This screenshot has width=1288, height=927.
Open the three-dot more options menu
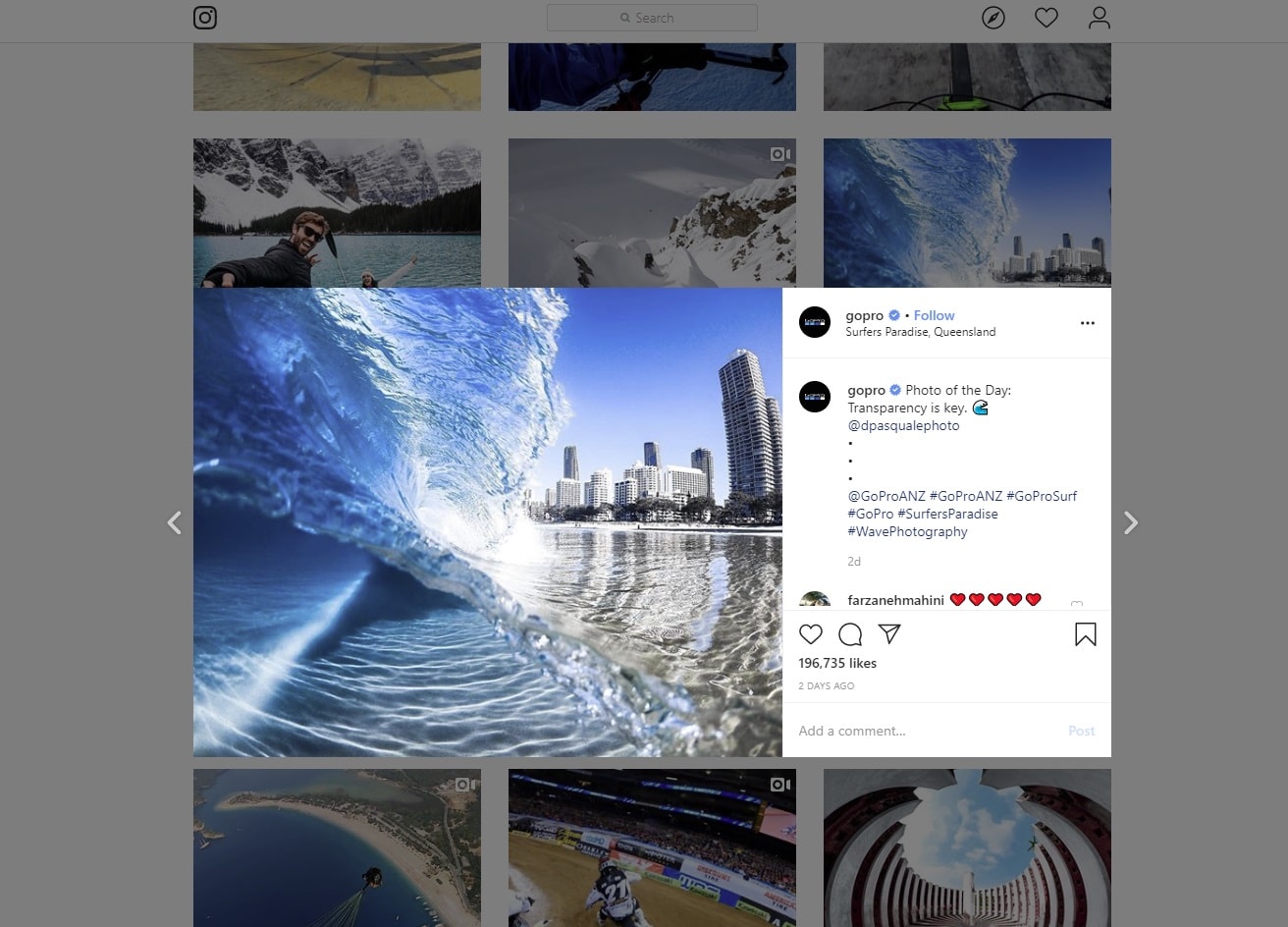[1087, 323]
